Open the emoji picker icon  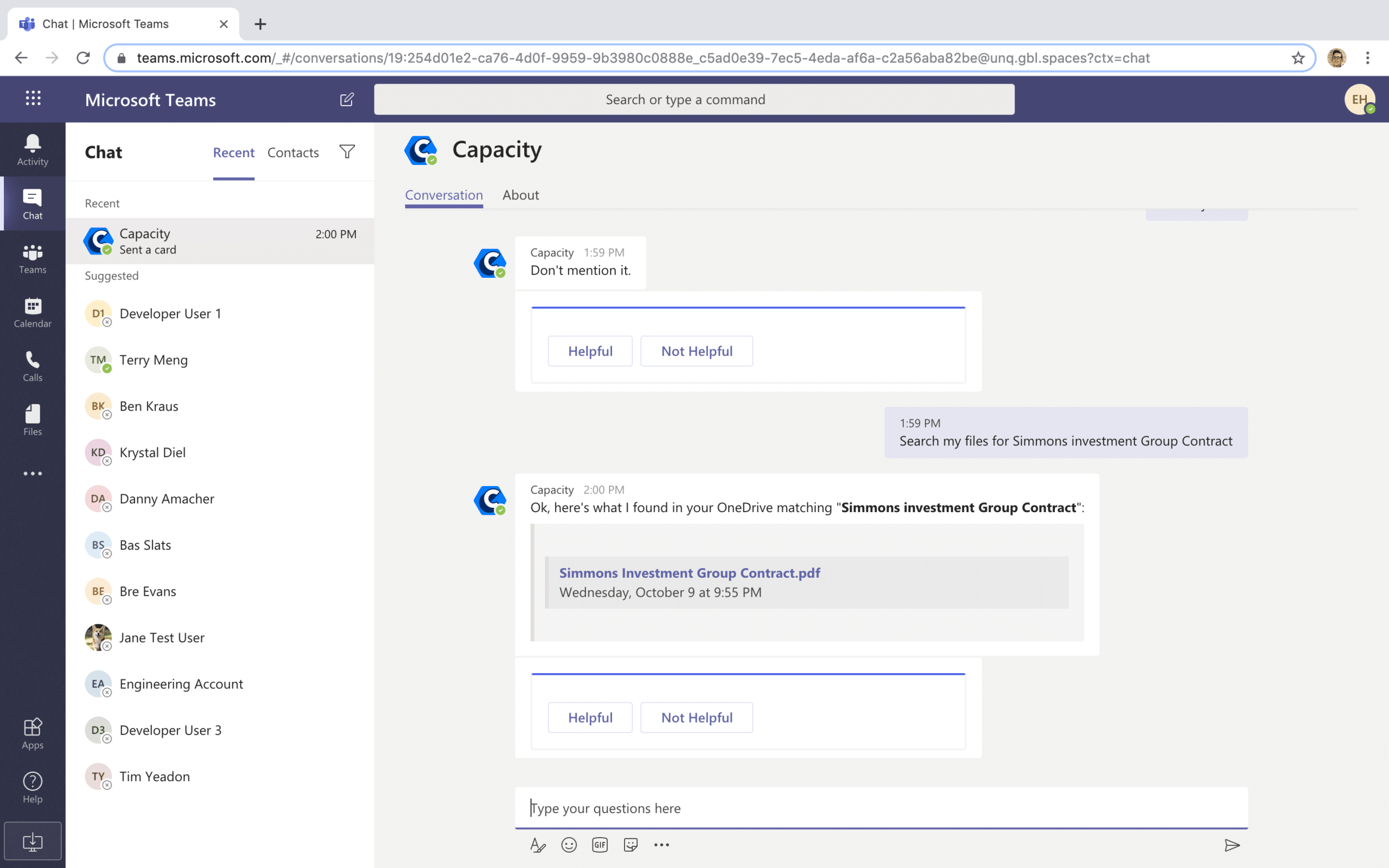point(569,845)
